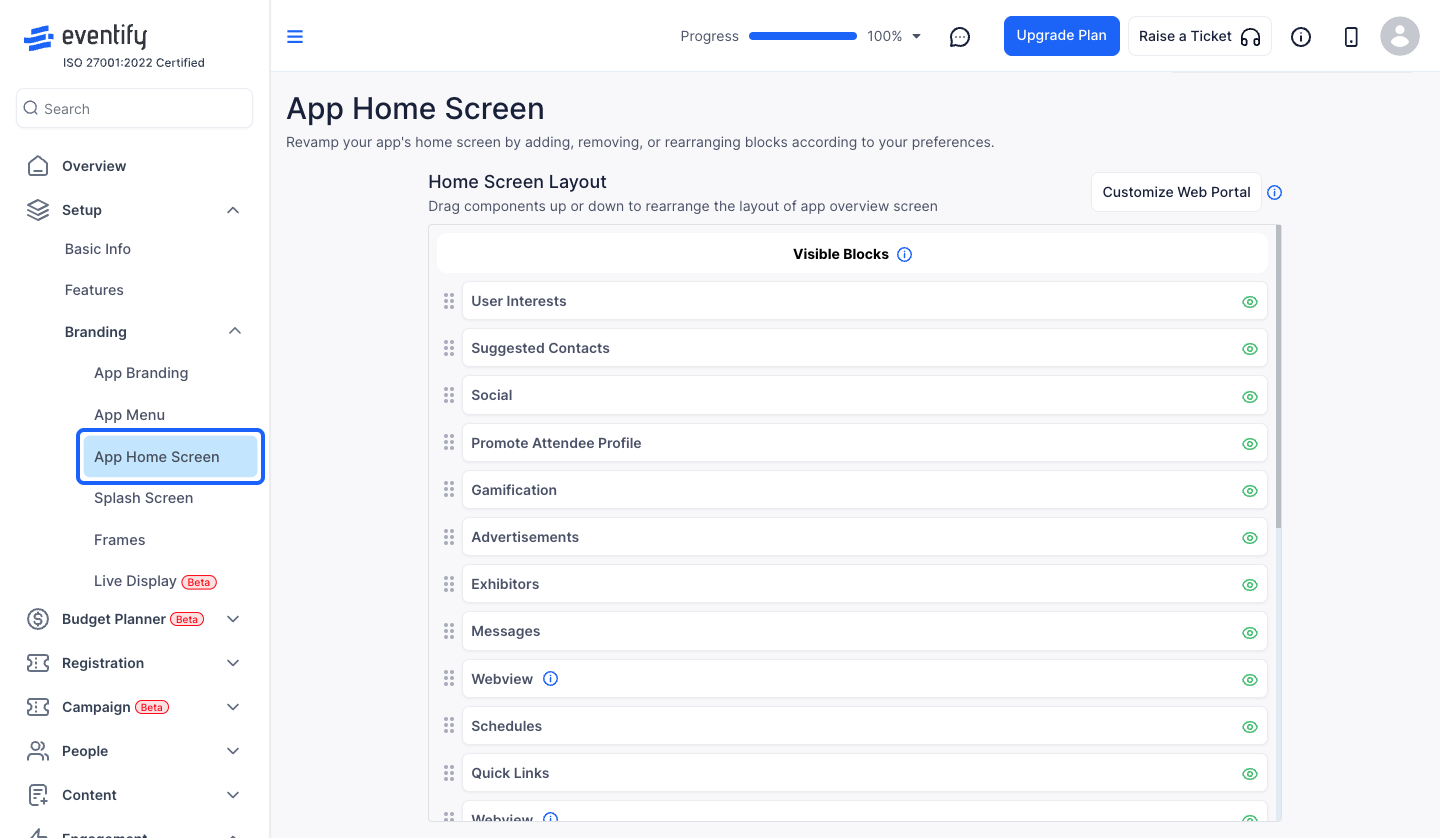
Task: Click the Content document icon
Action: pos(38,795)
